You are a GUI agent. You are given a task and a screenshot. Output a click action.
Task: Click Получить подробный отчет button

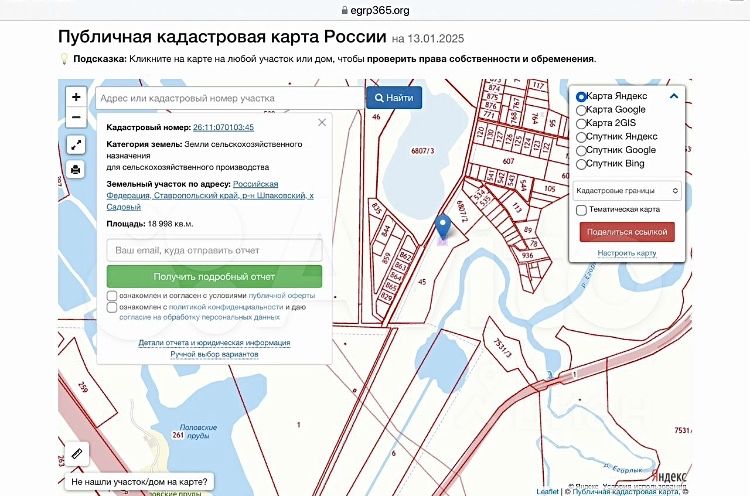click(x=214, y=276)
